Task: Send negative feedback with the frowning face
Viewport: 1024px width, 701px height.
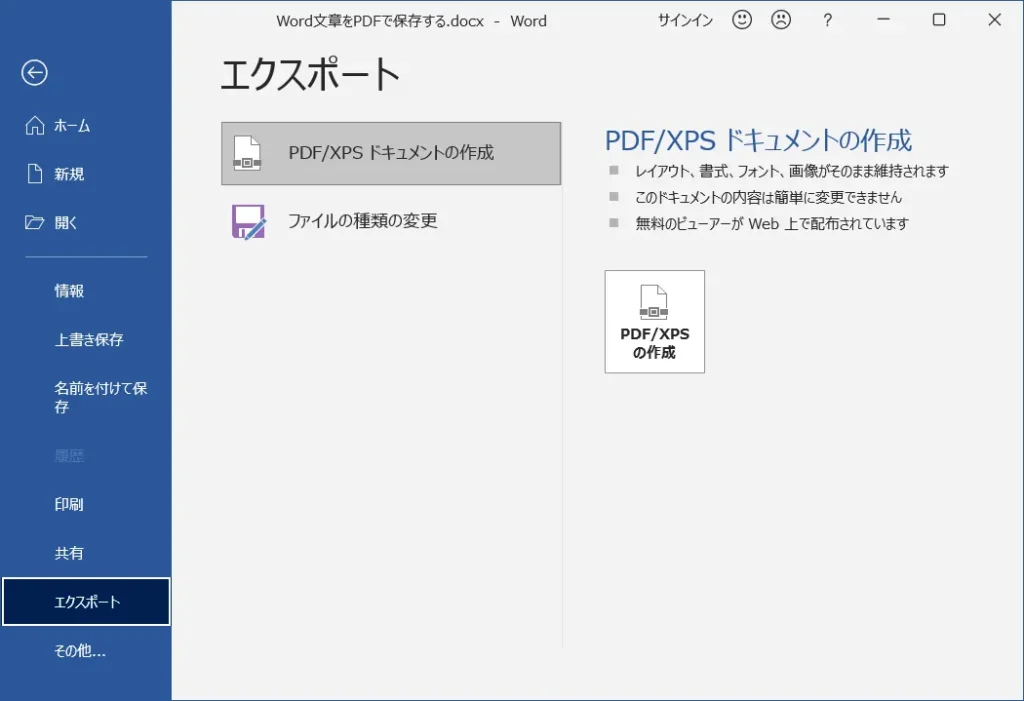Action: [781, 20]
